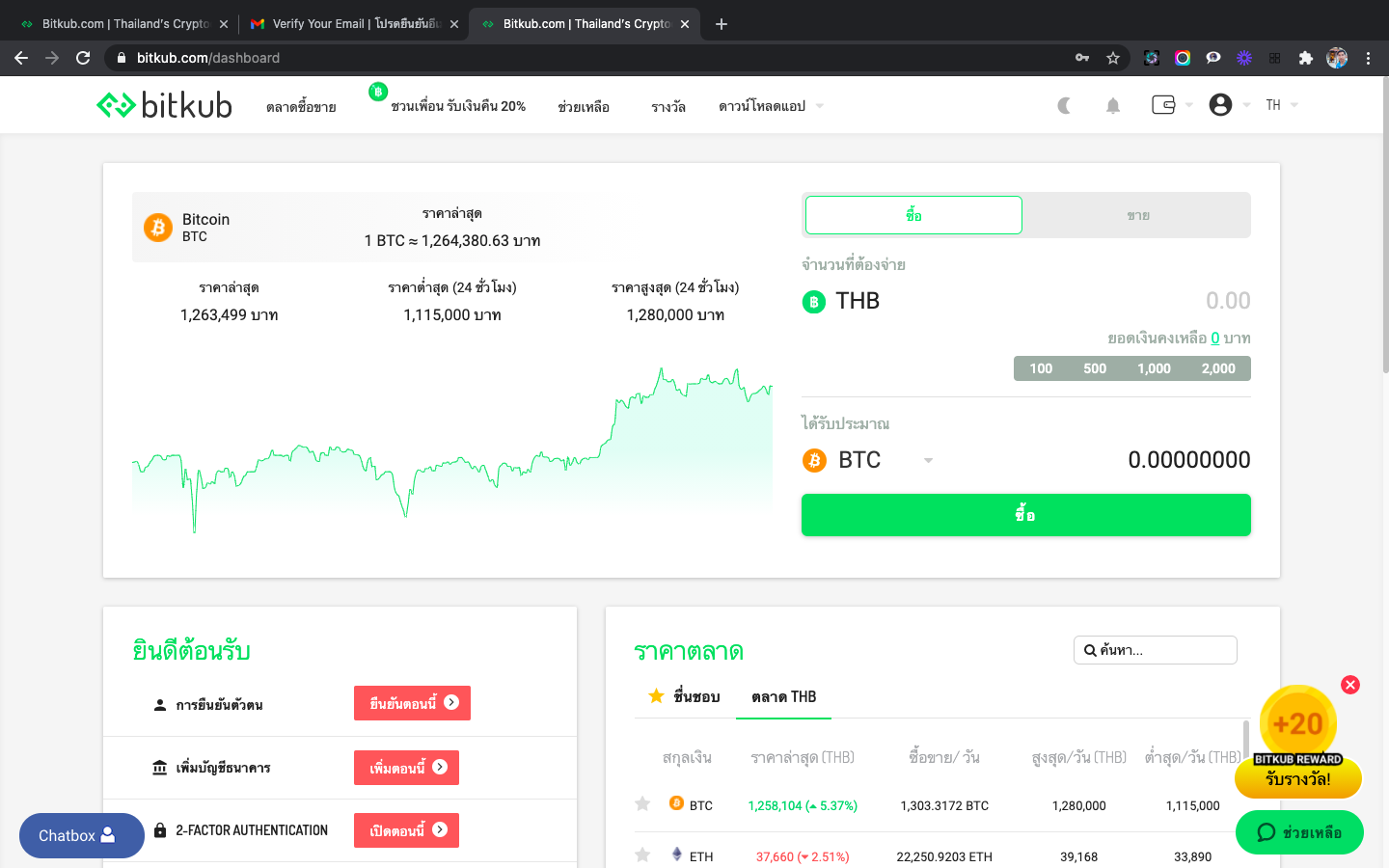Bookmark page with star icon
1389x868 pixels.
point(1113,58)
